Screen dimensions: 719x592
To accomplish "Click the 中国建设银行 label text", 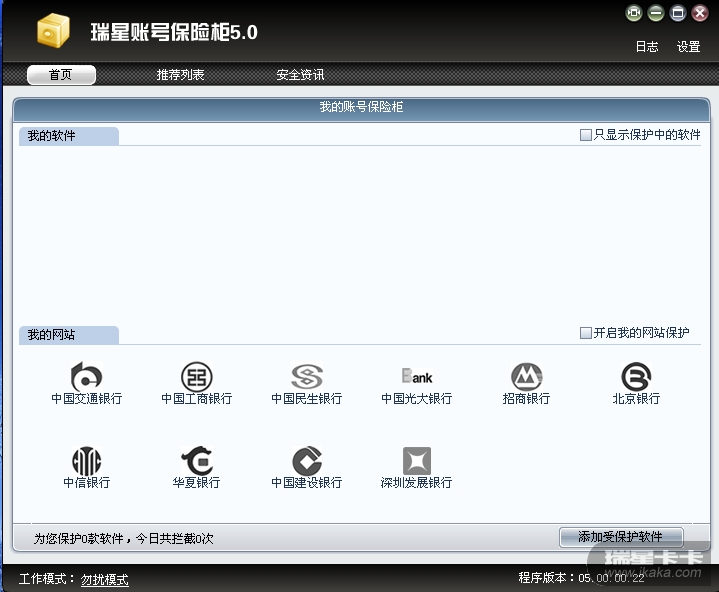I will click(306, 482).
